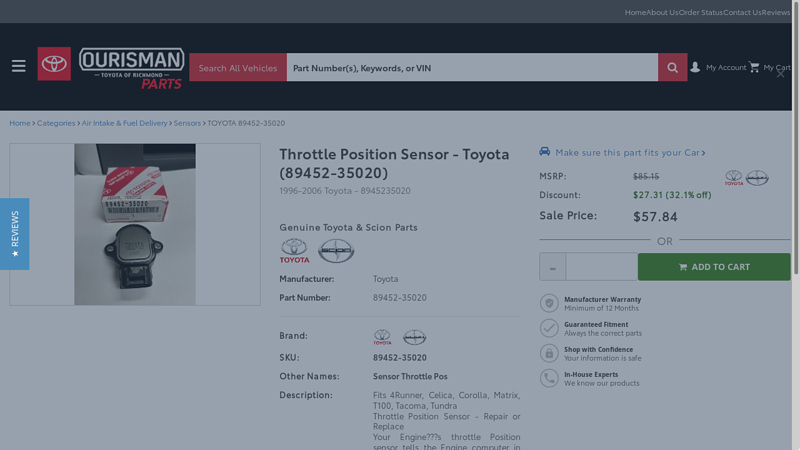Image resolution: width=800 pixels, height=450 pixels.
Task: Click the My Cart shopping cart icon
Action: coord(754,67)
